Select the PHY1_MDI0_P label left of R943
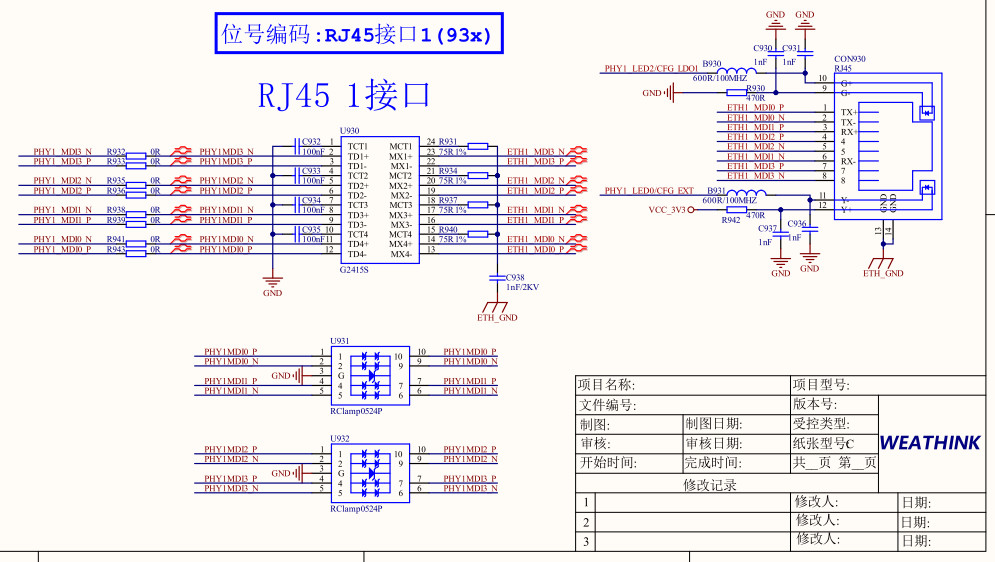The height and width of the screenshot is (562, 995). pos(62,249)
